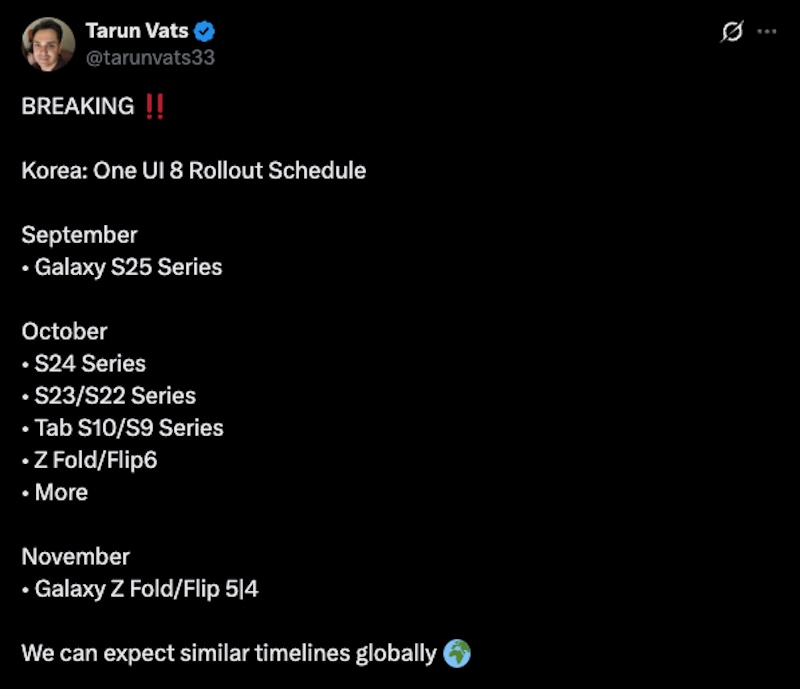Open Tarun Vats profile picture
The image size is (800, 689).
(48, 44)
